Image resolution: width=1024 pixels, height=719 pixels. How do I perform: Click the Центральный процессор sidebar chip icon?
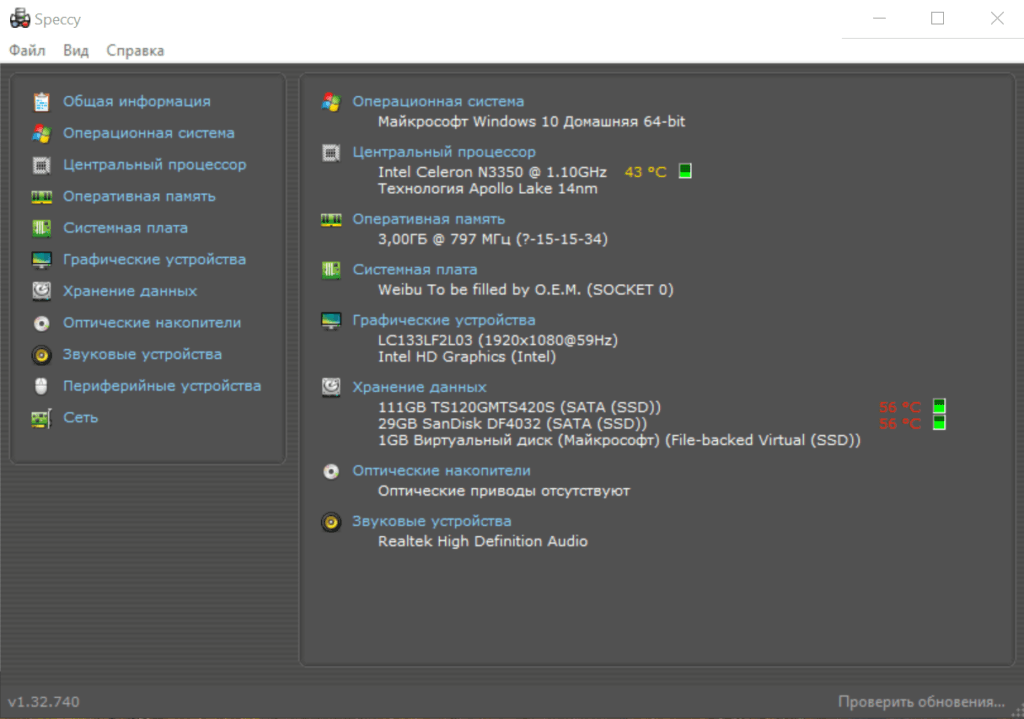point(42,165)
